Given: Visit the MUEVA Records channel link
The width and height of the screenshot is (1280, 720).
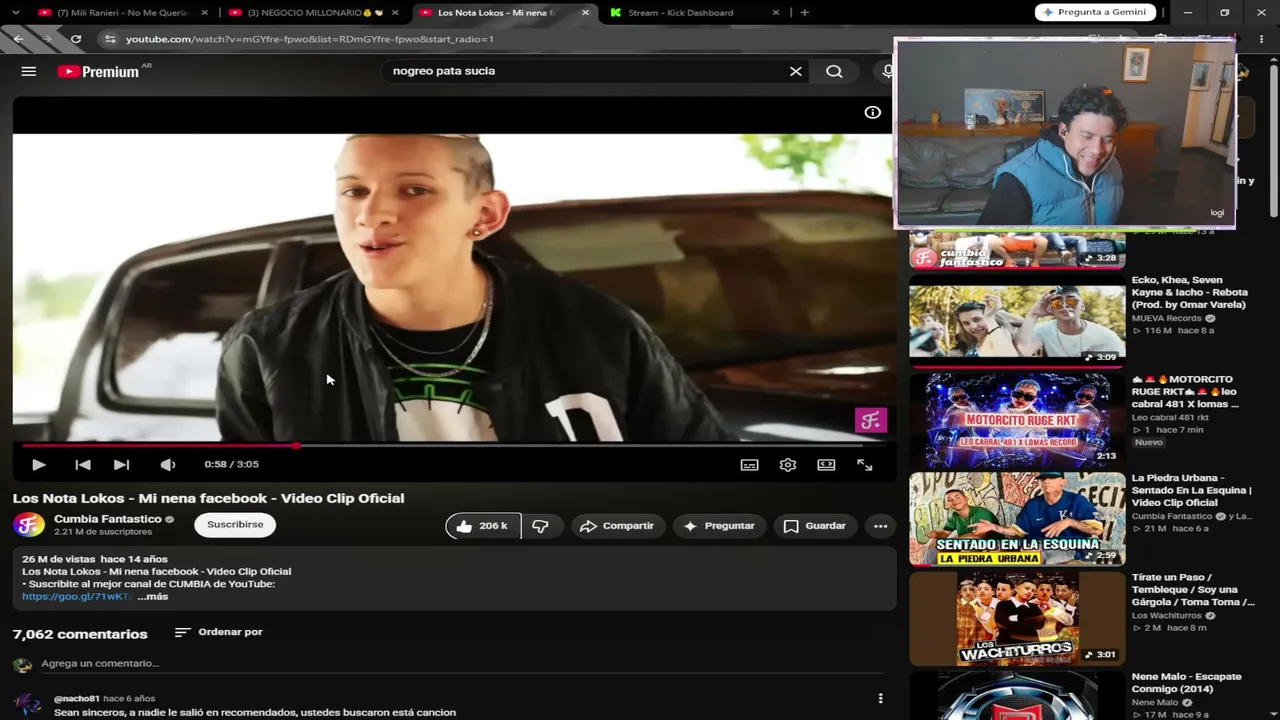Looking at the screenshot, I should coord(1167,318).
